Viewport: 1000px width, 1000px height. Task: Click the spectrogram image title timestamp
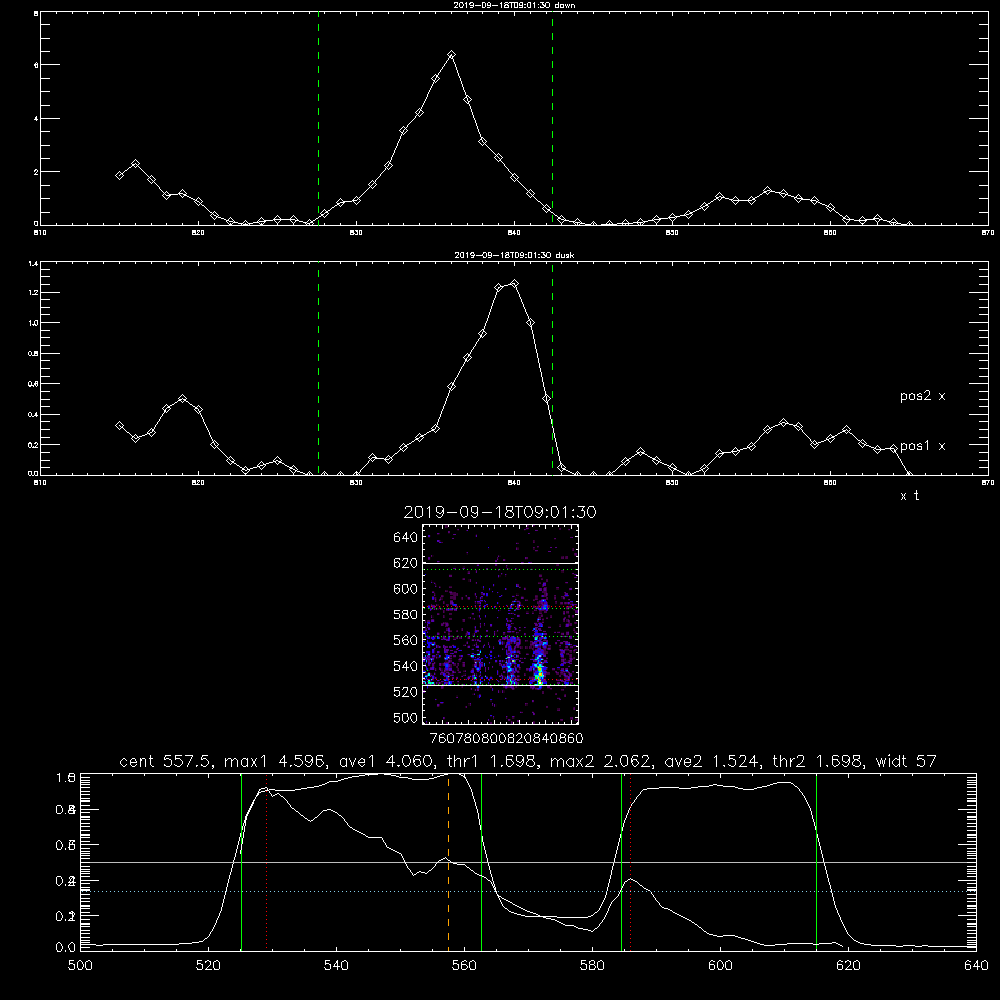500,512
